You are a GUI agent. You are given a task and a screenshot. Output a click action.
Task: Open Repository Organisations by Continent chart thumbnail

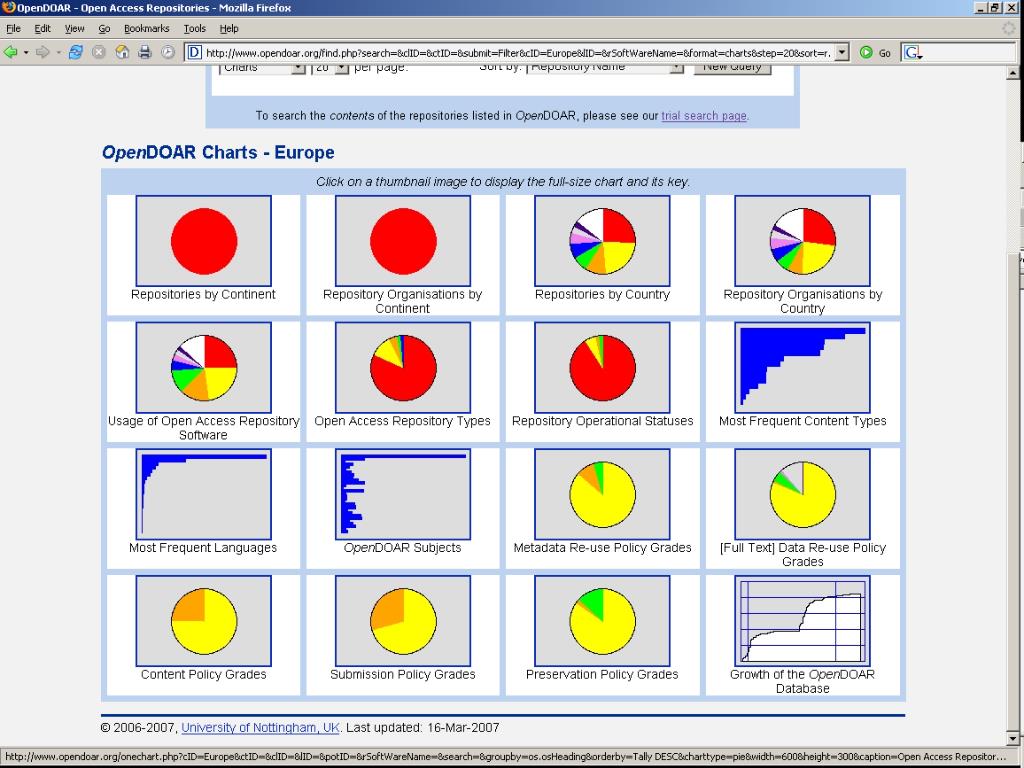(403, 240)
